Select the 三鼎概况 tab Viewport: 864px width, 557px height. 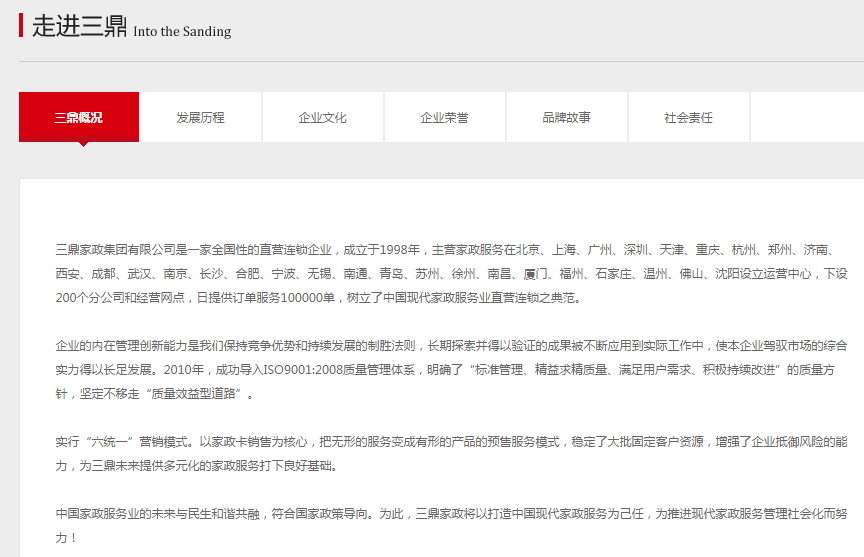coord(79,117)
